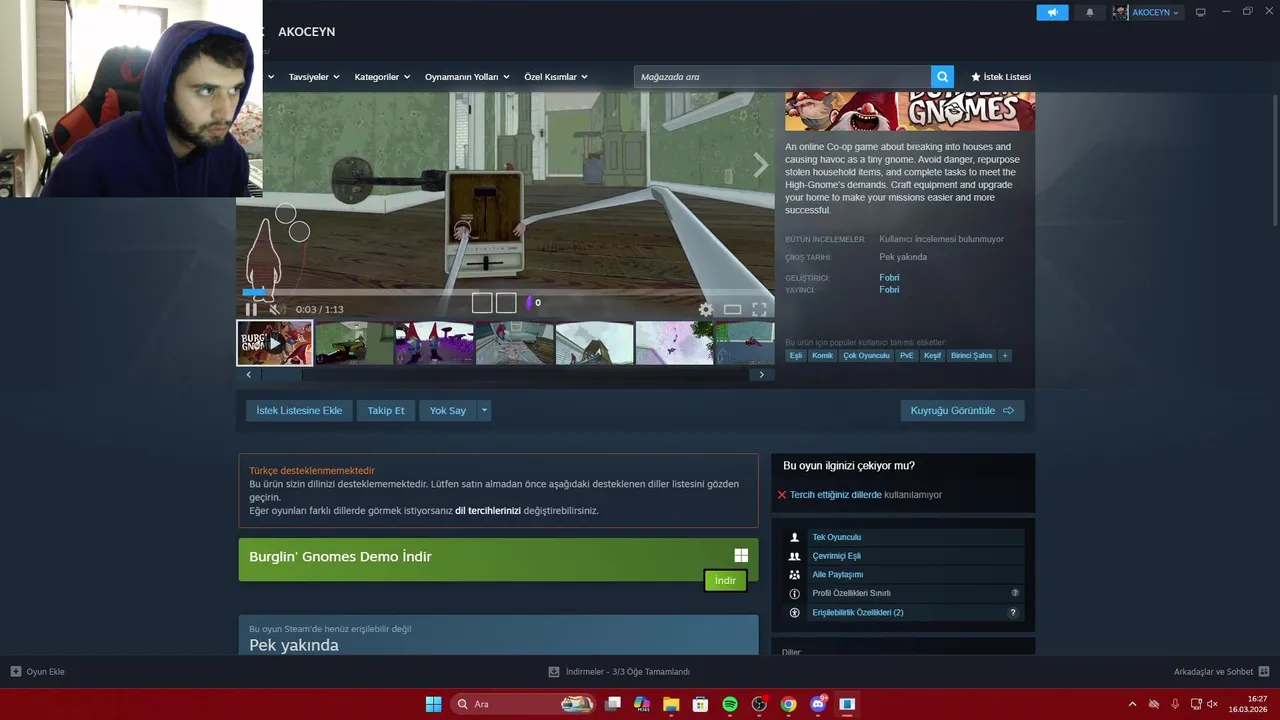
Task: Click the Çevrimiçi Eşli co-op icon
Action: pos(795,556)
